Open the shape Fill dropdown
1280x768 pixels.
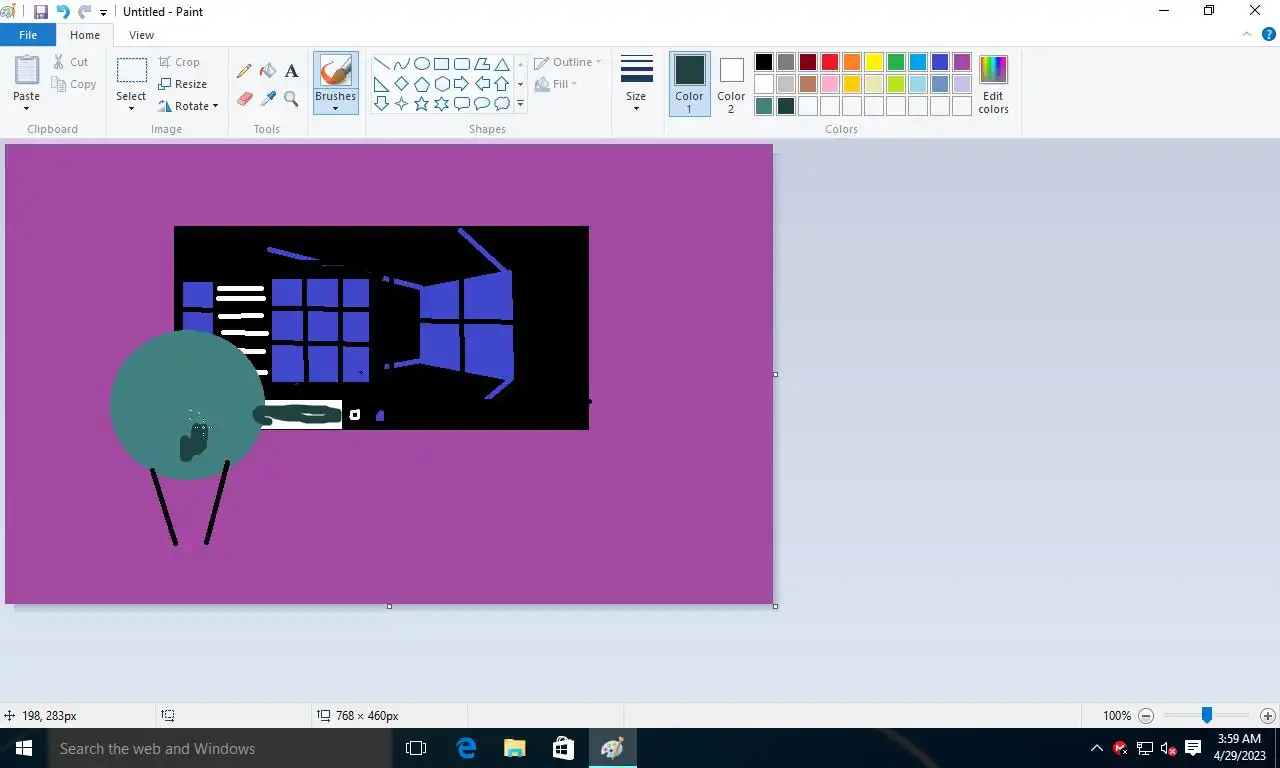(x=556, y=84)
